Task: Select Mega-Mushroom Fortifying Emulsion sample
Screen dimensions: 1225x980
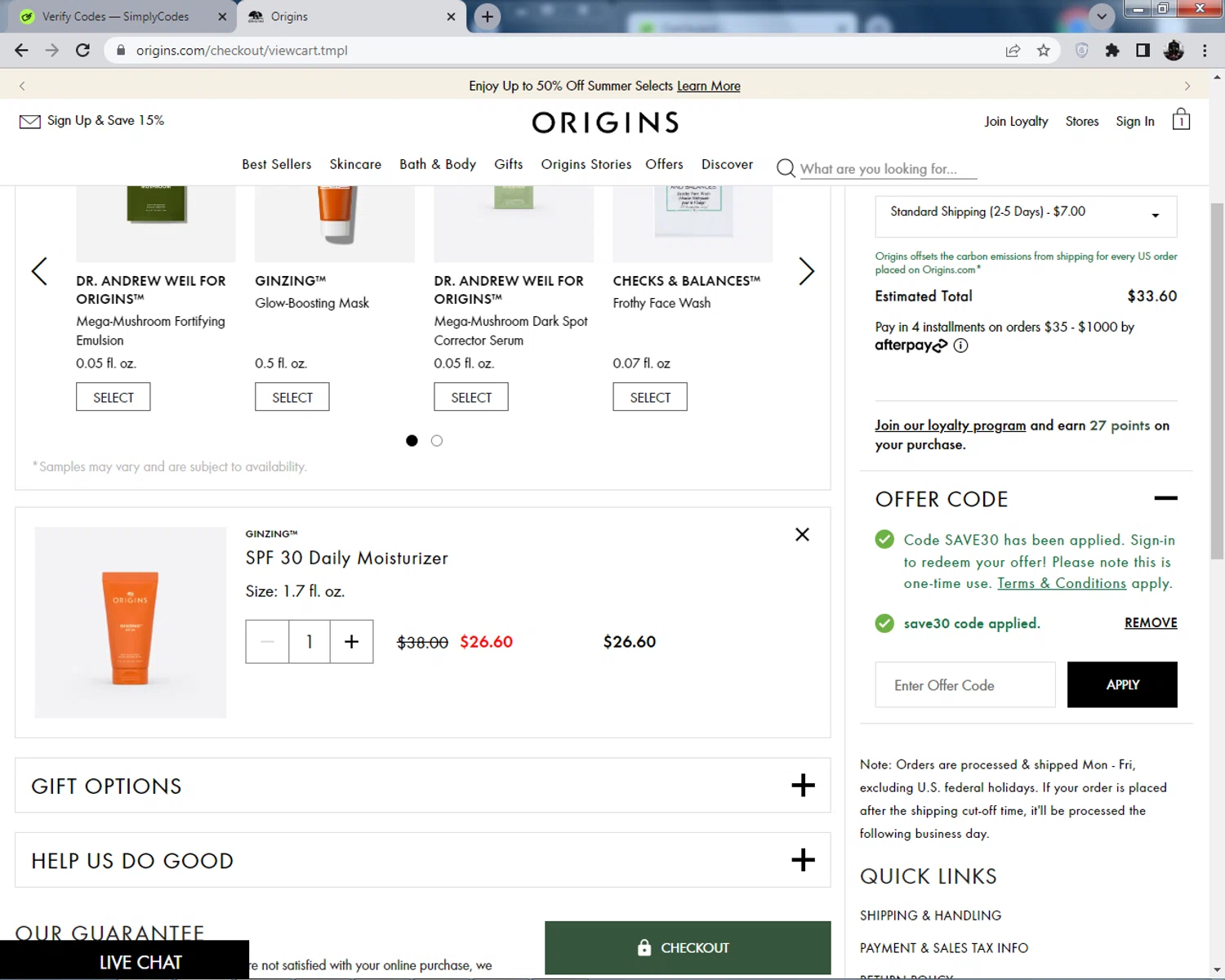Action: [114, 397]
